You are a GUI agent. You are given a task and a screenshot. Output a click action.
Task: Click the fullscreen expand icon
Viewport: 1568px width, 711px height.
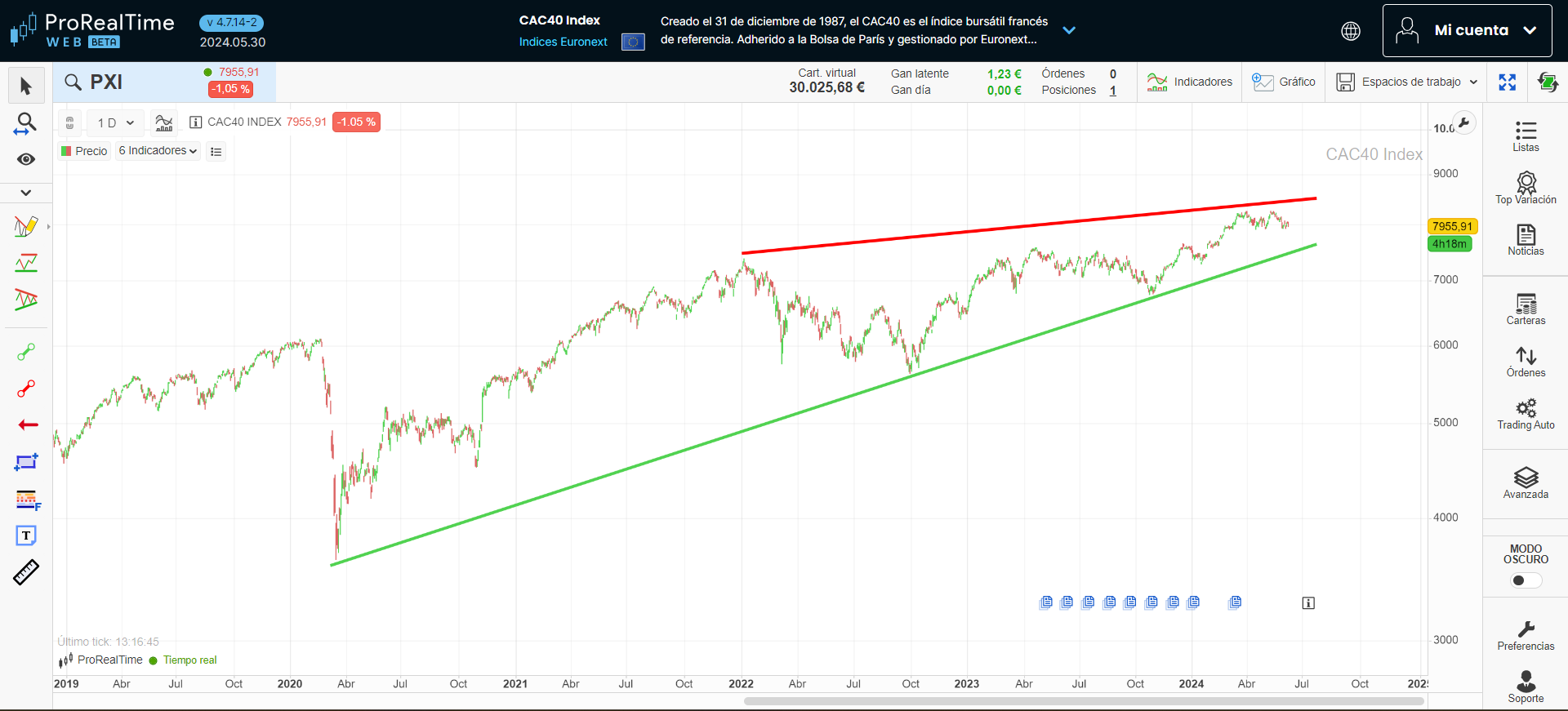pyautogui.click(x=1507, y=82)
